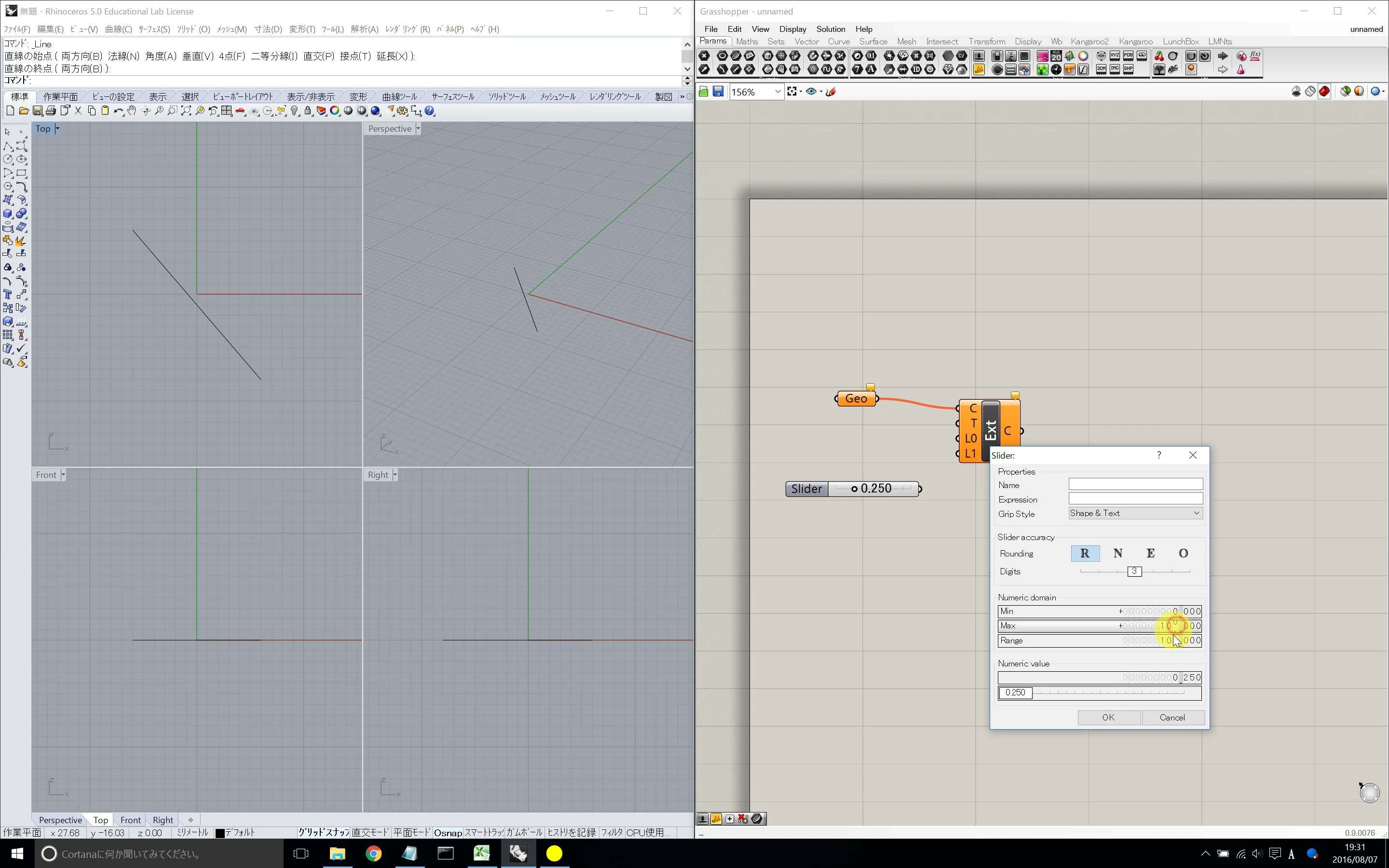The height and width of the screenshot is (868, 1389).
Task: Switch to 作業平面 toolbar tab in Rhino
Action: pos(60,96)
